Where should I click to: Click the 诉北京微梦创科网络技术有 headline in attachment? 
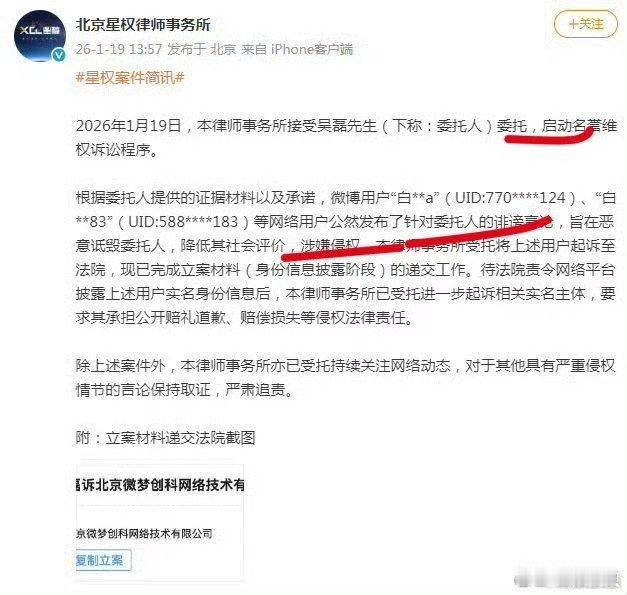pyautogui.click(x=160, y=485)
